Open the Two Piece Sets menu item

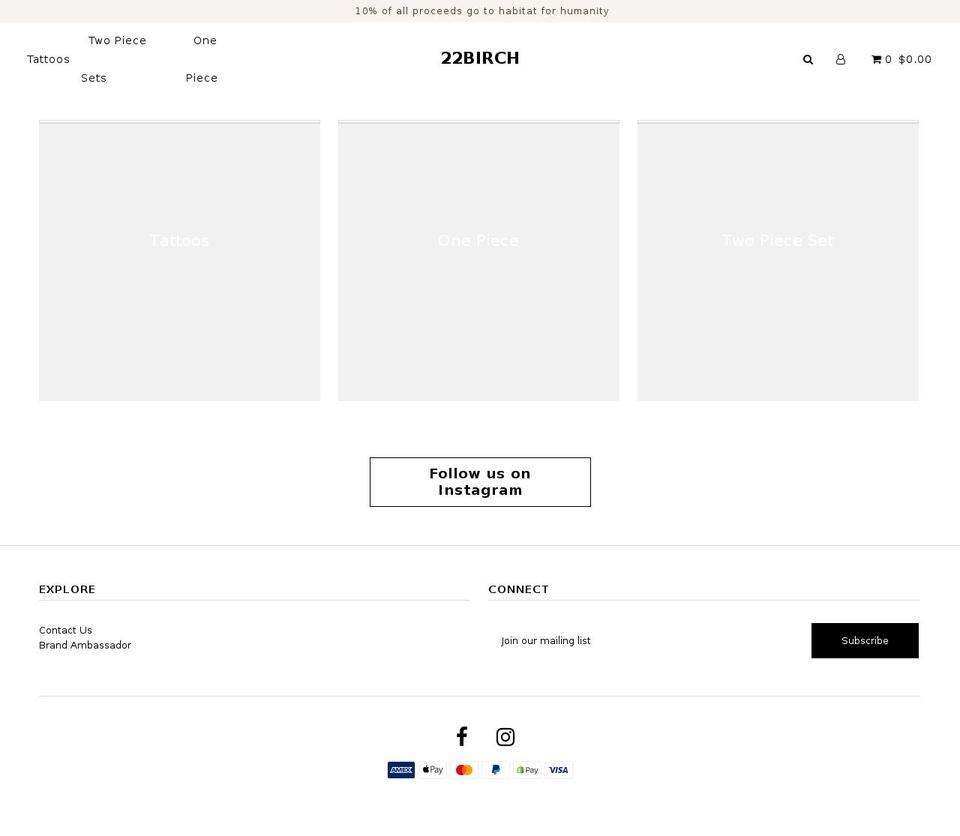pyautogui.click(x=114, y=59)
